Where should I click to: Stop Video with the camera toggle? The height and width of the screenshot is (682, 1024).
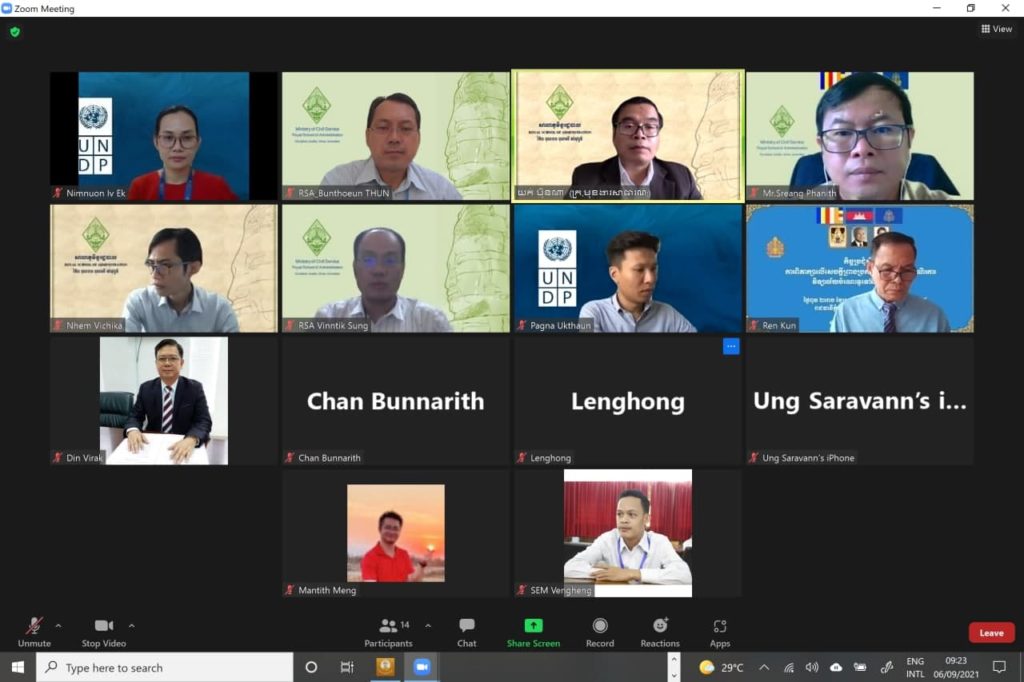click(104, 633)
